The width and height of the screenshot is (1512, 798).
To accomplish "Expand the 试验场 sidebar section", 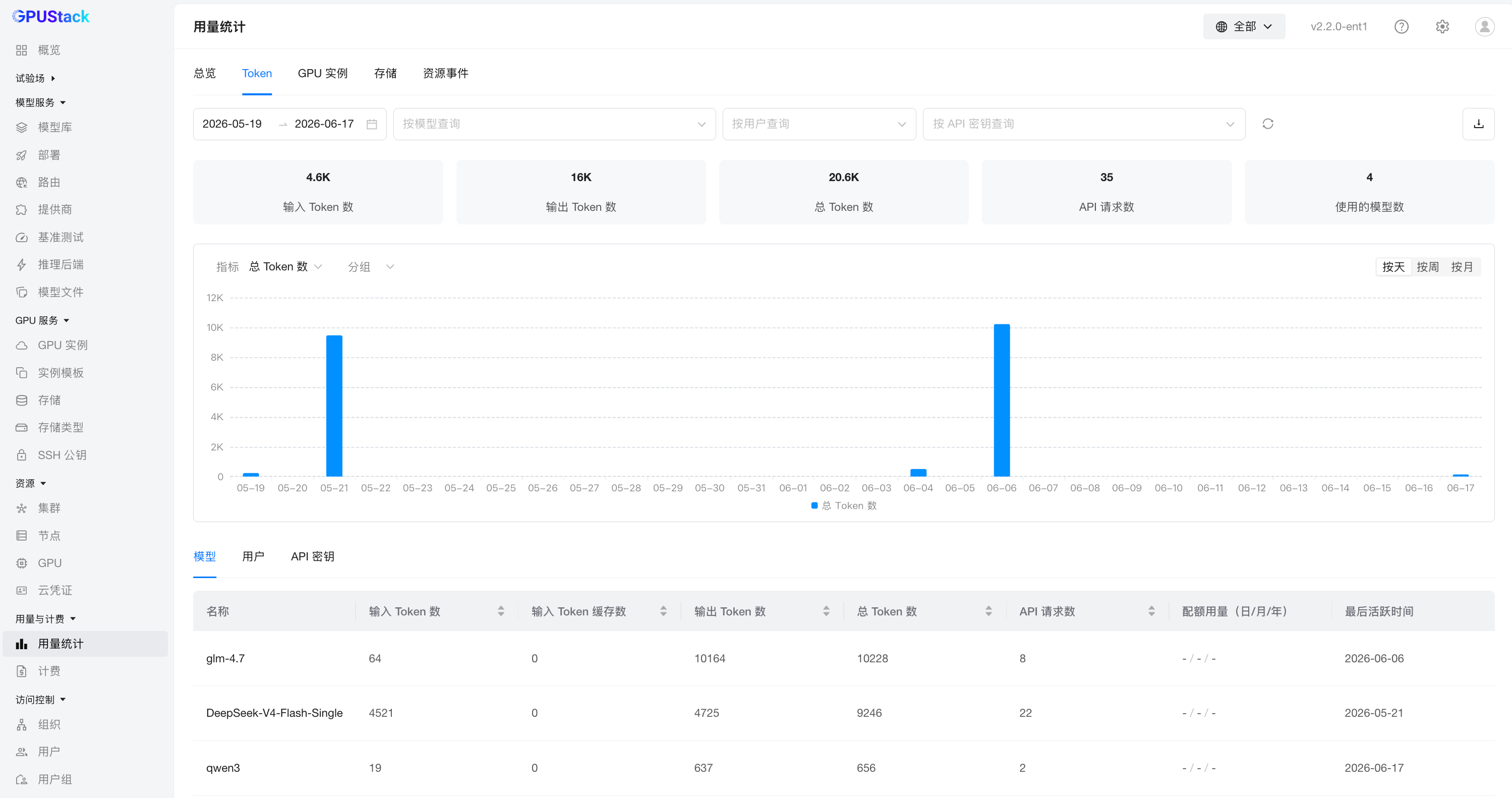I will pyautogui.click(x=35, y=78).
